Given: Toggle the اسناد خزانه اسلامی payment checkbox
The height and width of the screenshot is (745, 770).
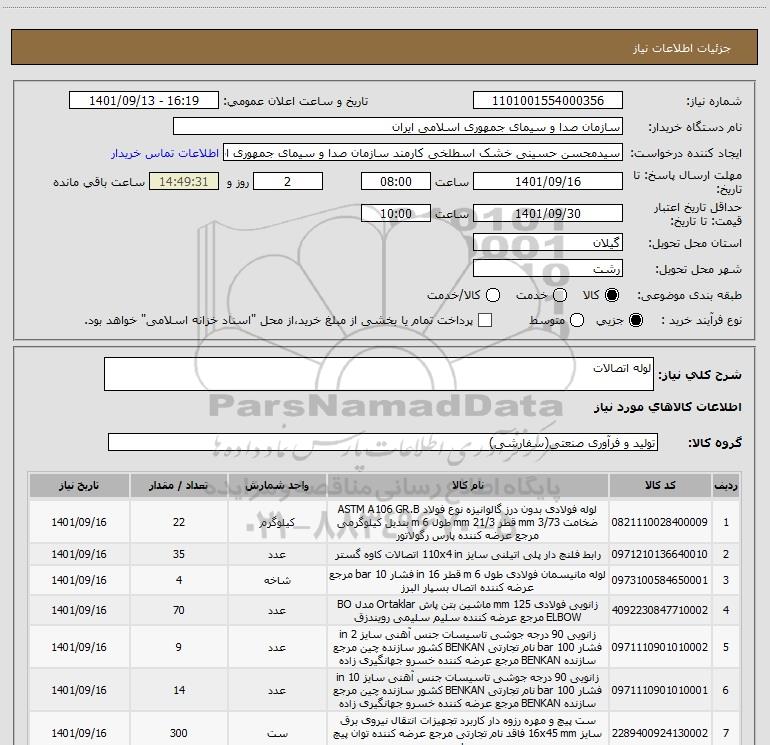Looking at the screenshot, I should (x=485, y=320).
